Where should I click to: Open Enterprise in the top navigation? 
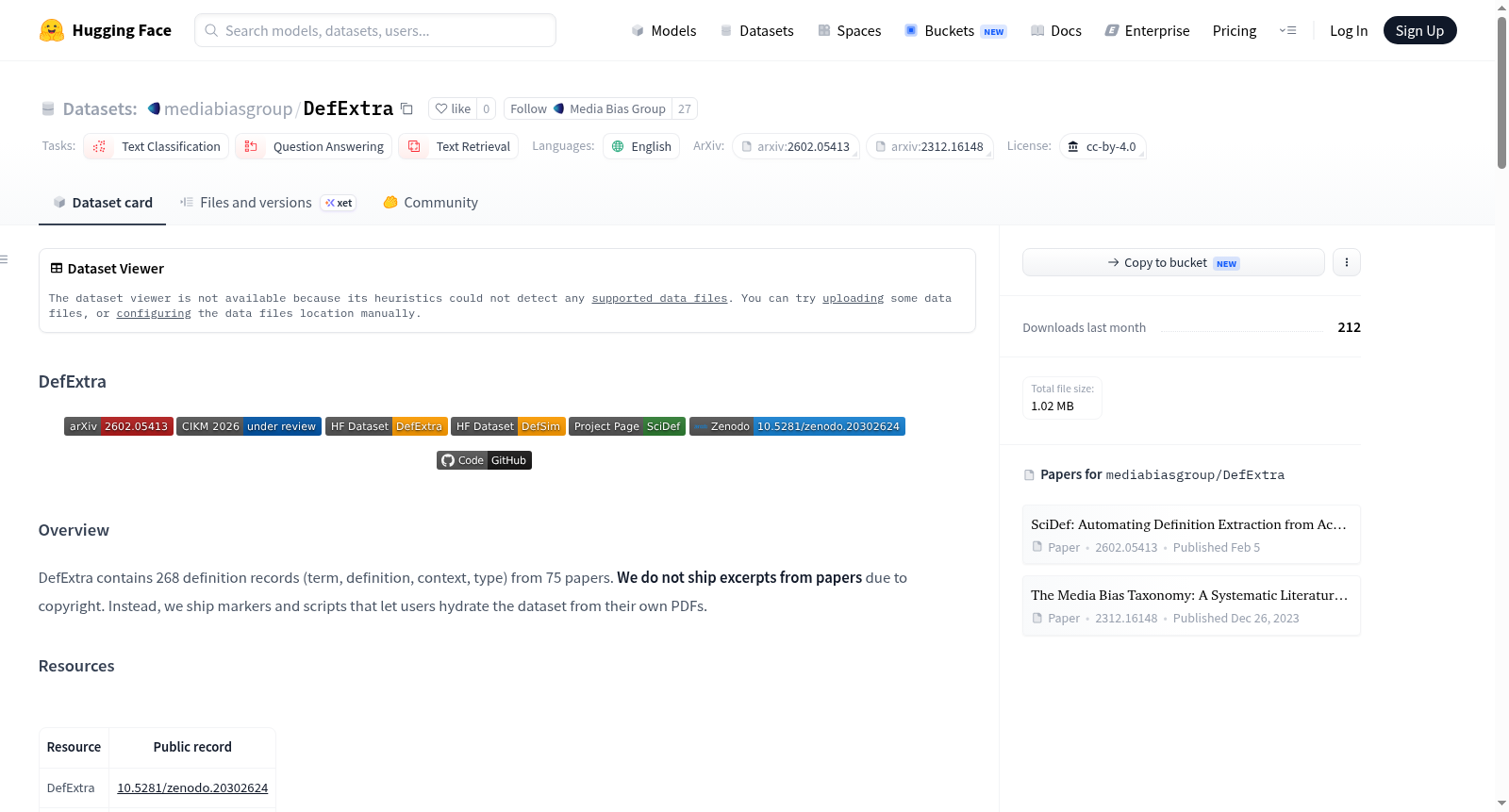[x=1147, y=30]
